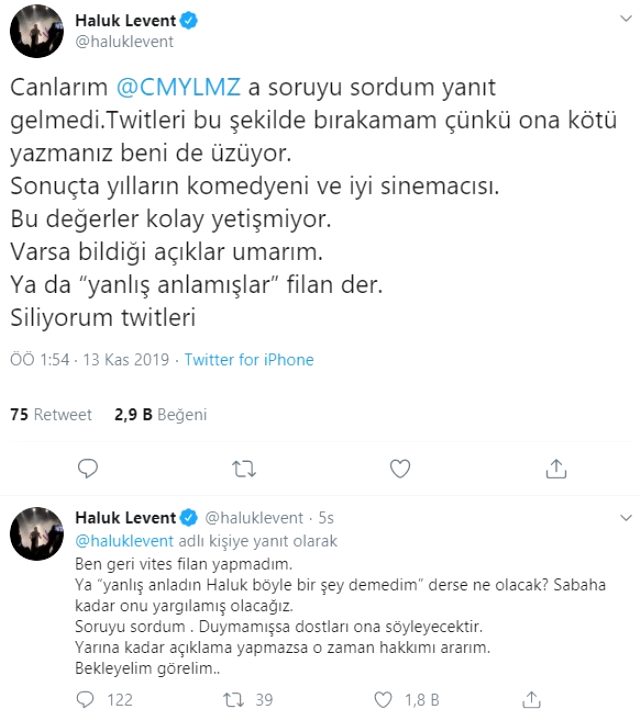Click reply icon under main tweet

[88, 468]
